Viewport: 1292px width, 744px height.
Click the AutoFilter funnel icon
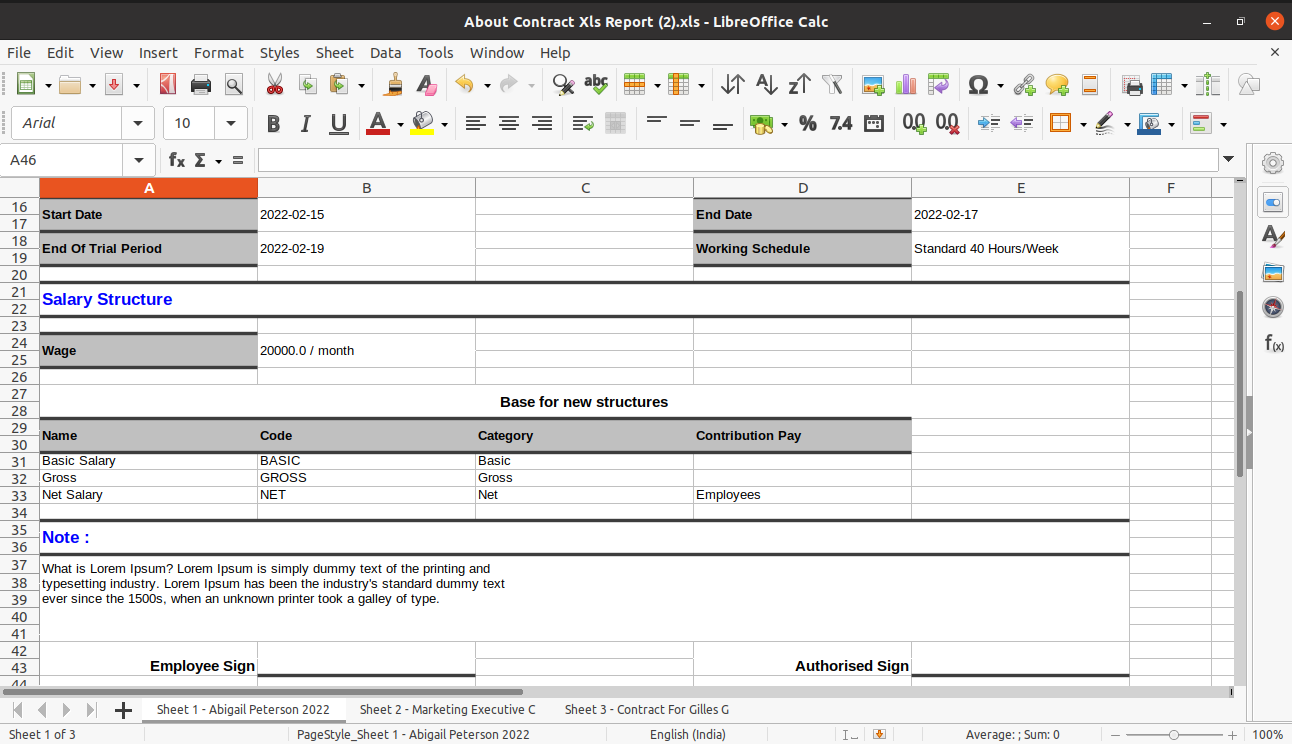[833, 85]
